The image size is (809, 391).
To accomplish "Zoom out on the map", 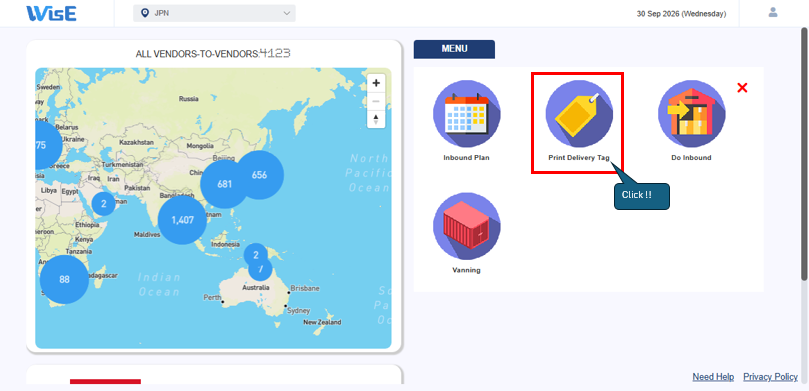I will (x=376, y=101).
